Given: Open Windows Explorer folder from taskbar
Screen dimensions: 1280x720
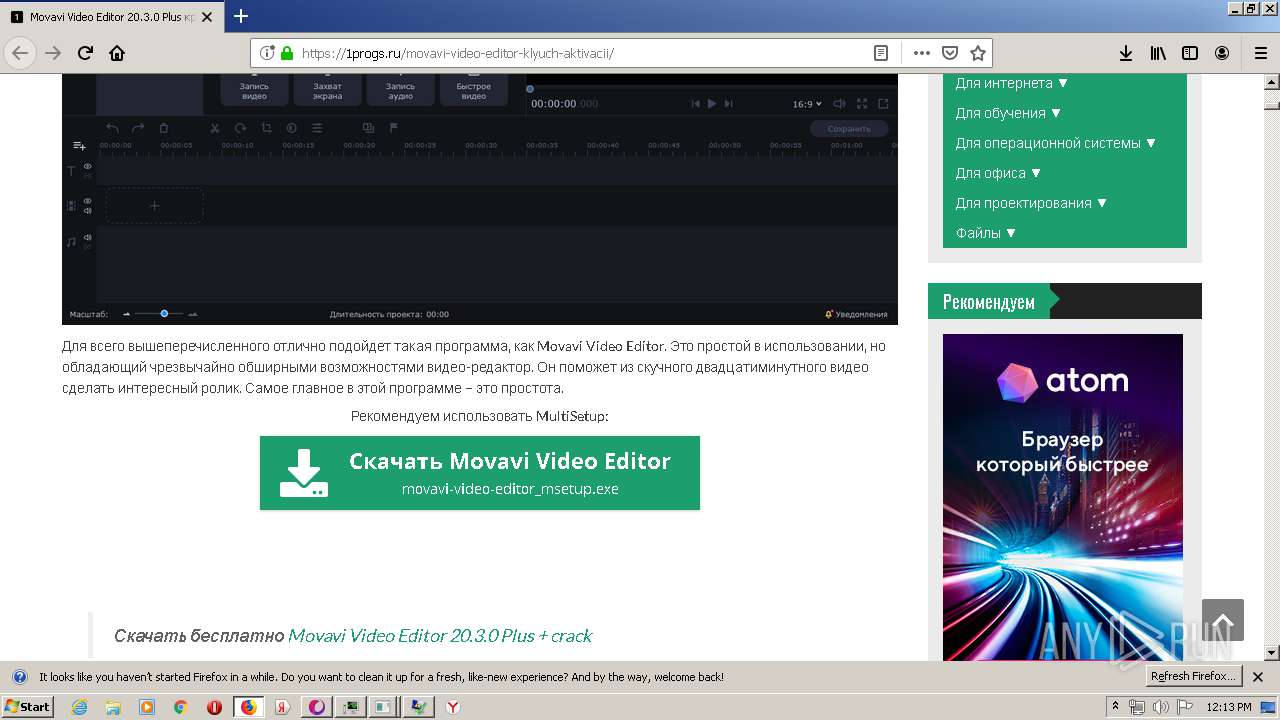Looking at the screenshot, I should 113,707.
